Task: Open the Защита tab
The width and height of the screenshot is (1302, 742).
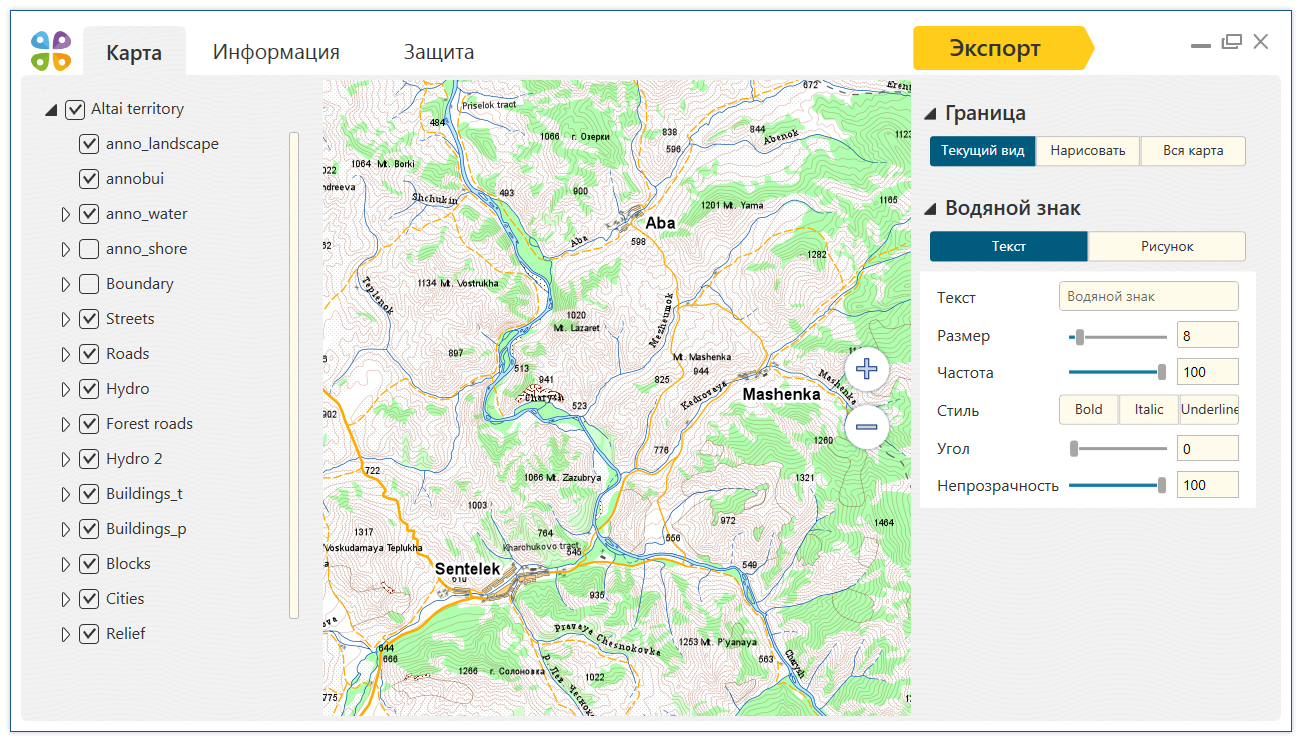Action: (x=439, y=52)
